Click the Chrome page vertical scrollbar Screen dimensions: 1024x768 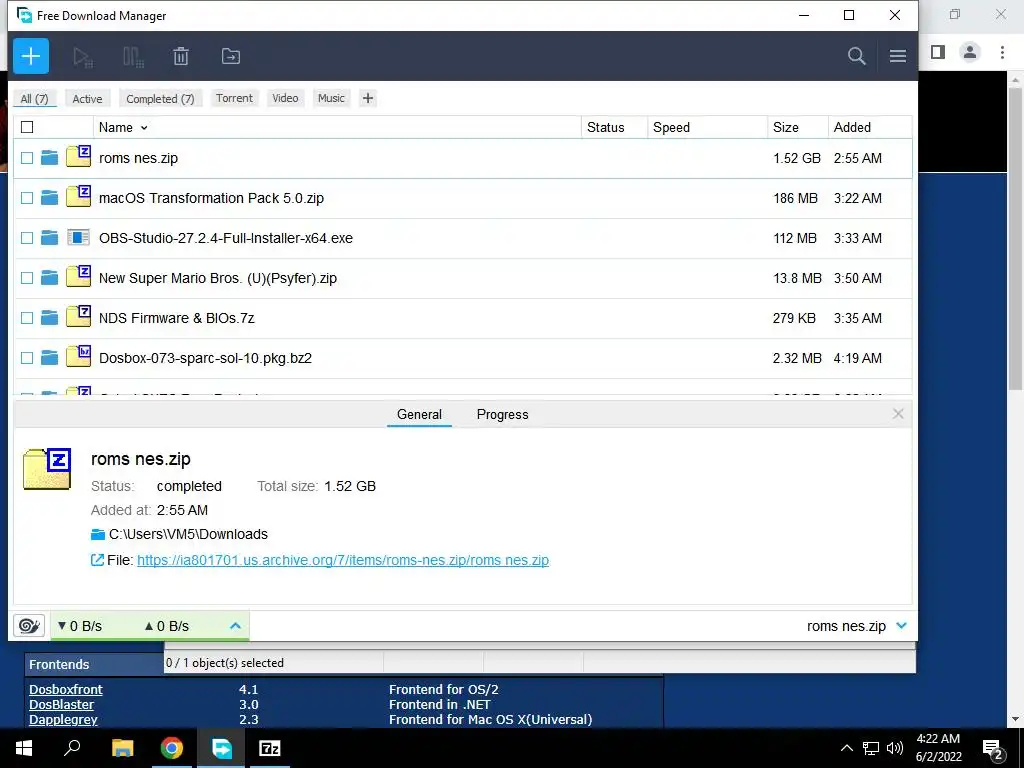[x=1016, y=238]
